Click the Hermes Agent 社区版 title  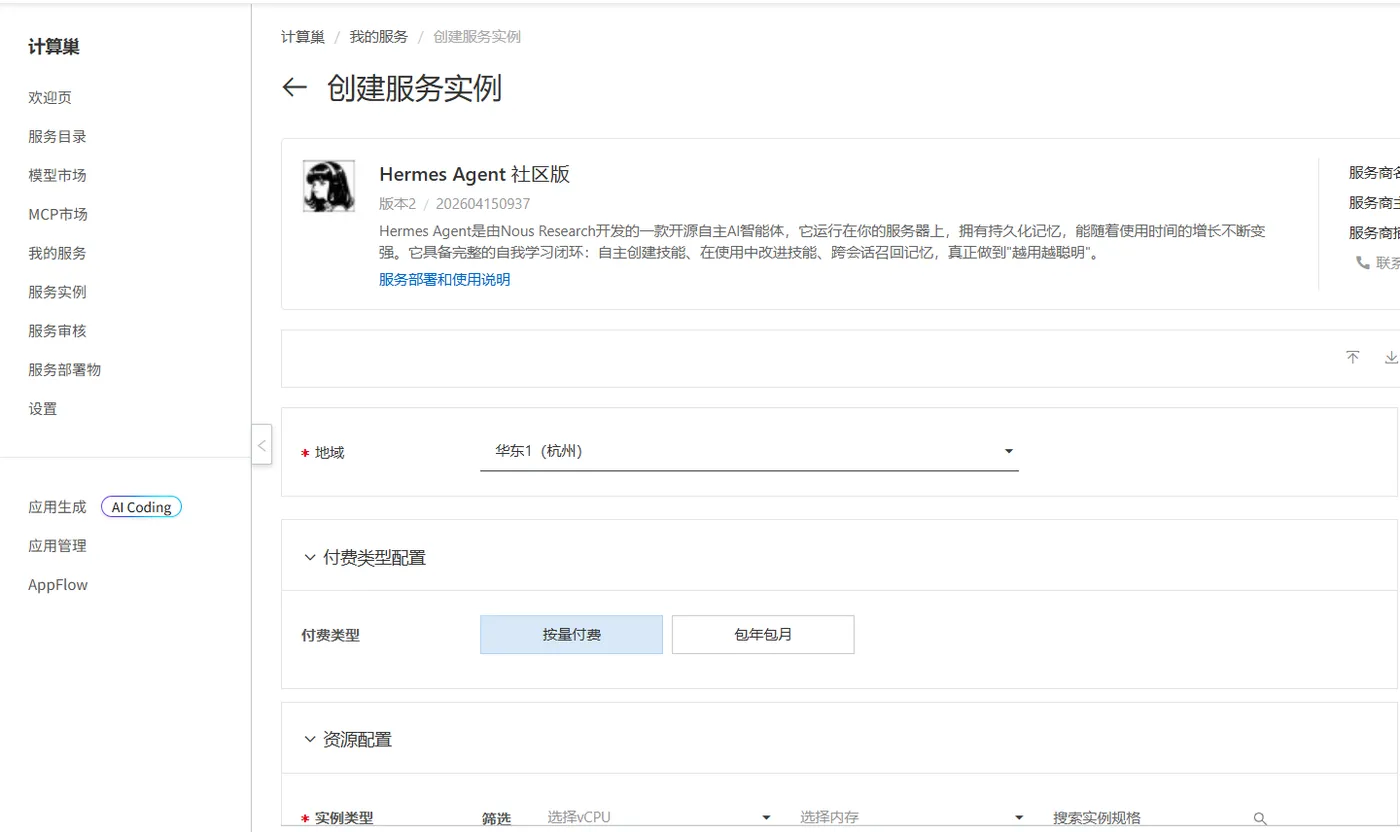coord(474,174)
